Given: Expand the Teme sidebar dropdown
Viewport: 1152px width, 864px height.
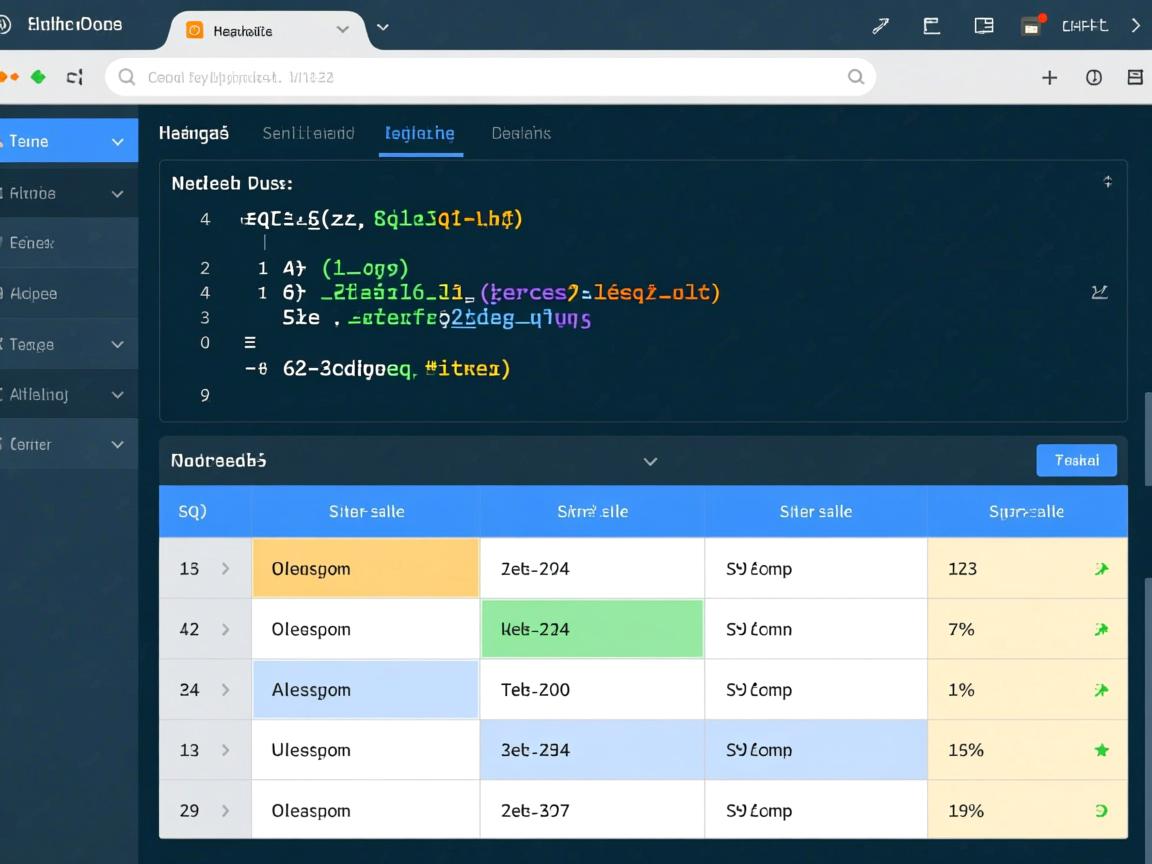Looking at the screenshot, I should pyautogui.click(x=117, y=142).
